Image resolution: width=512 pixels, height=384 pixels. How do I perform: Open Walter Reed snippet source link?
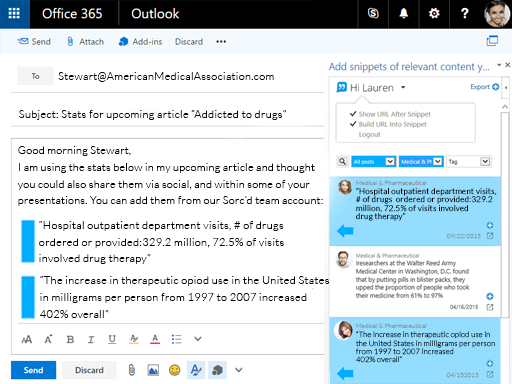pyautogui.click(x=490, y=307)
